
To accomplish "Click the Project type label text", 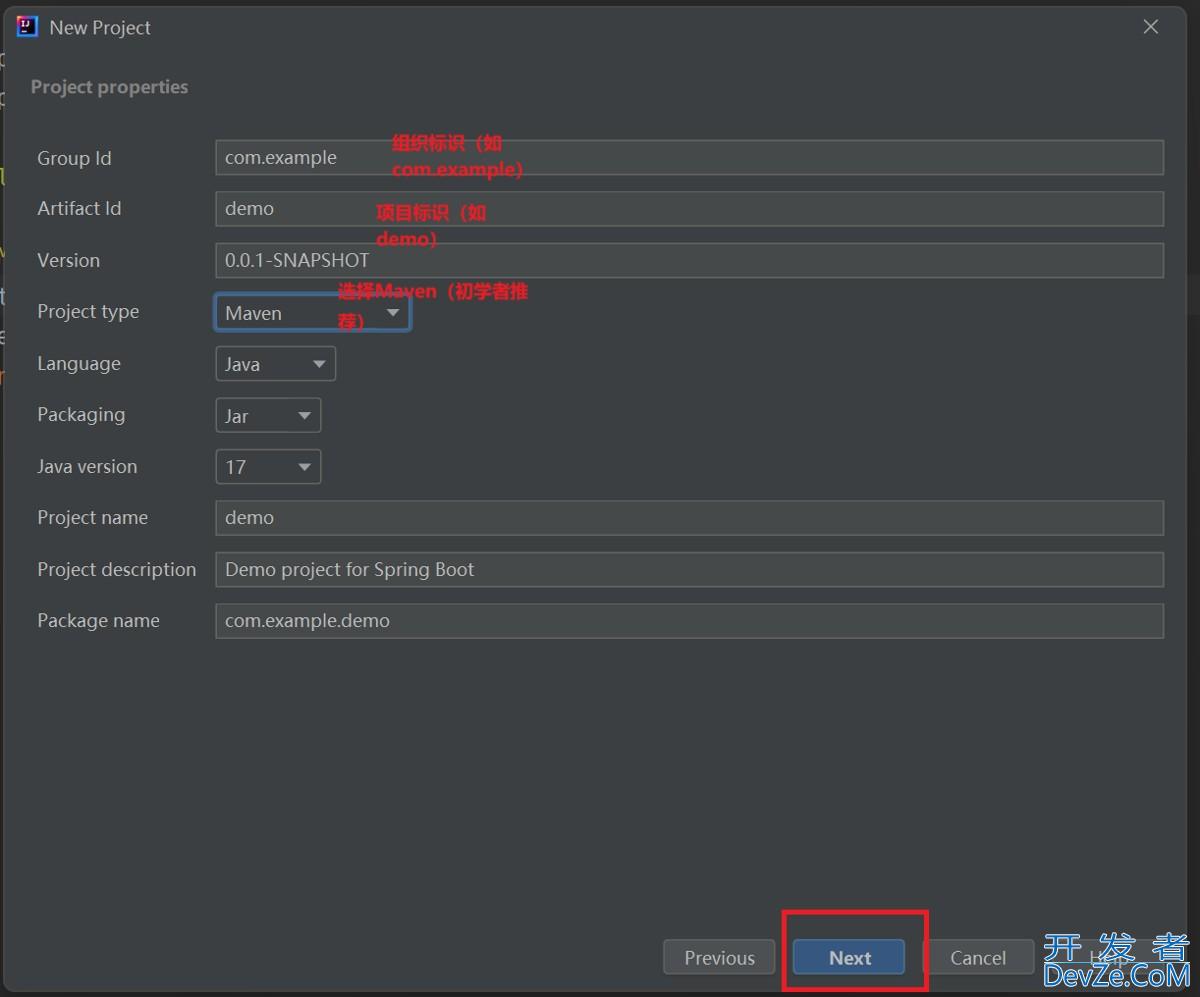I will (88, 312).
